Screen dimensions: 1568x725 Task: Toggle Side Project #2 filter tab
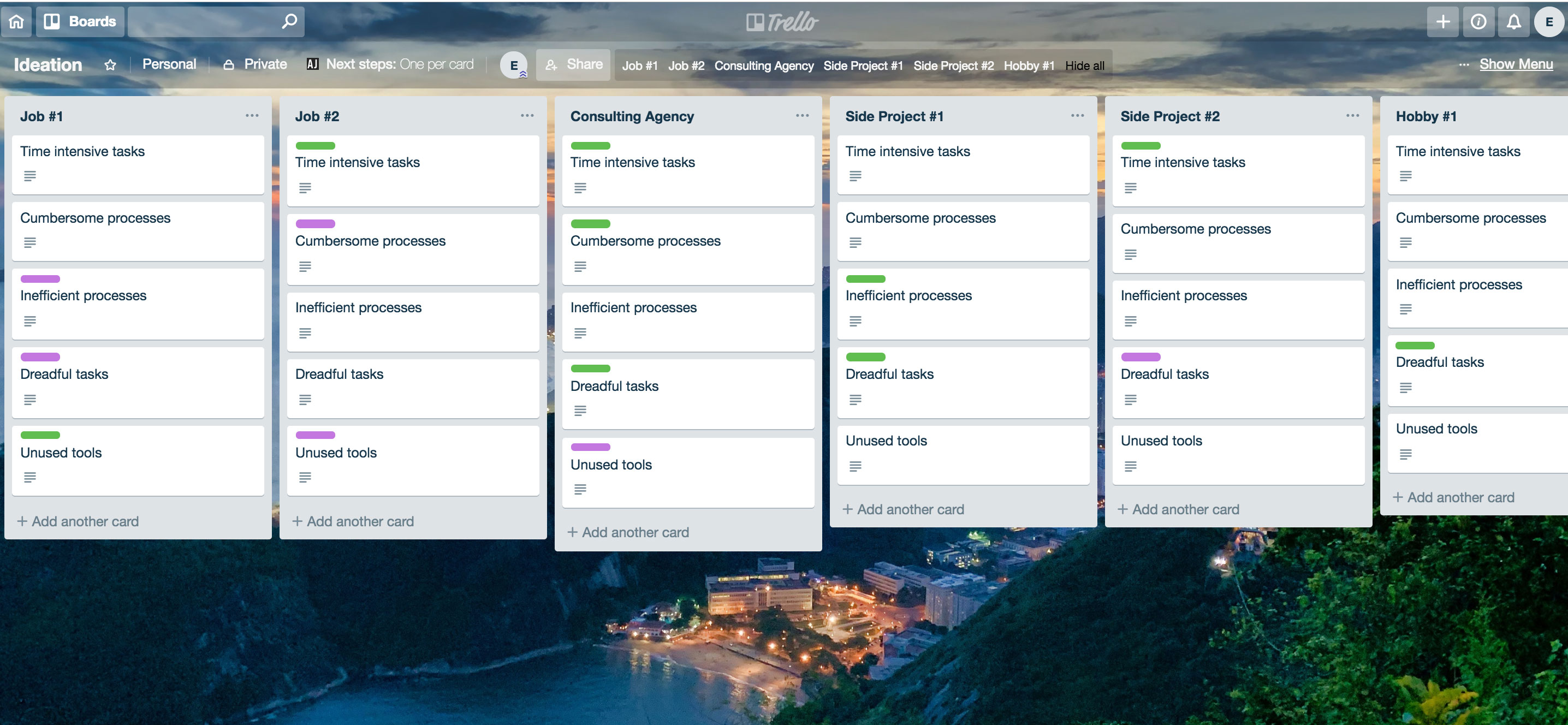pos(953,65)
